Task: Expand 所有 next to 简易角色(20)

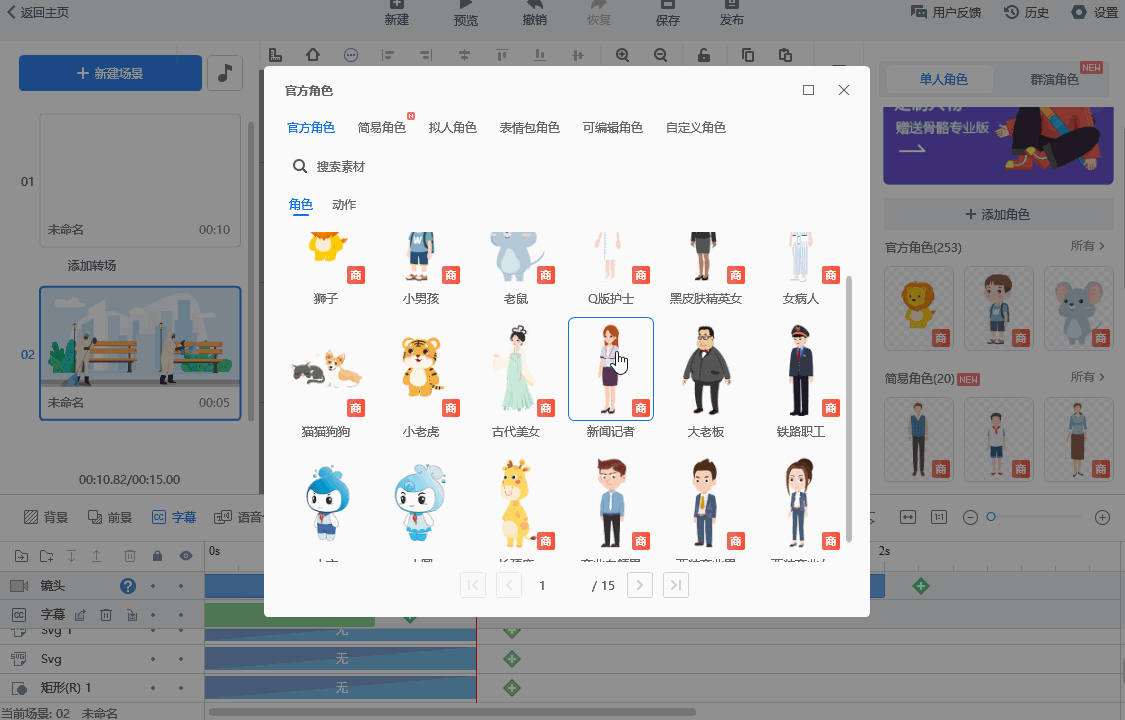Action: coord(1088,378)
